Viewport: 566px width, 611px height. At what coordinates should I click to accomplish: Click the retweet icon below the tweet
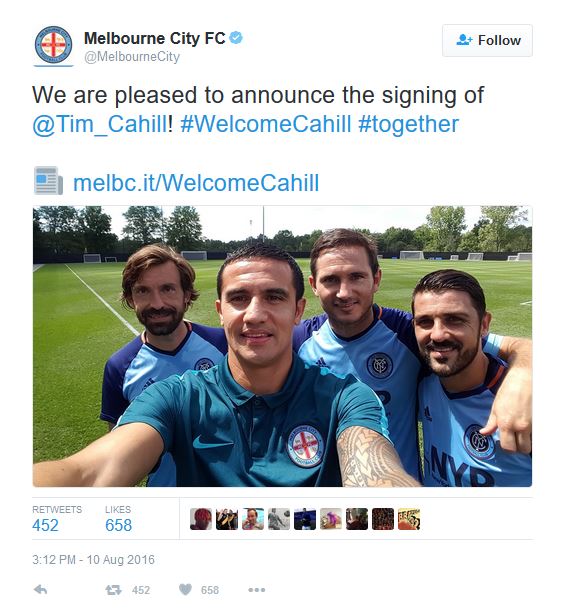coord(113,590)
